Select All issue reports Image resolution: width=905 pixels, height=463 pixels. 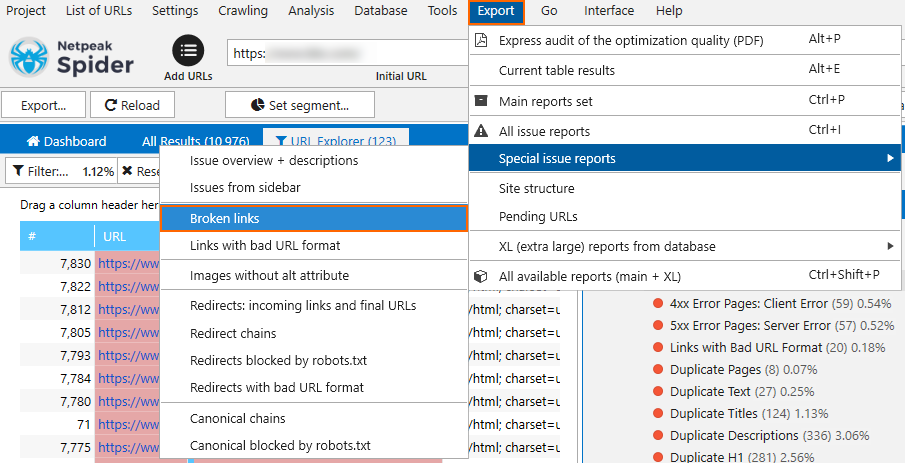click(685, 131)
